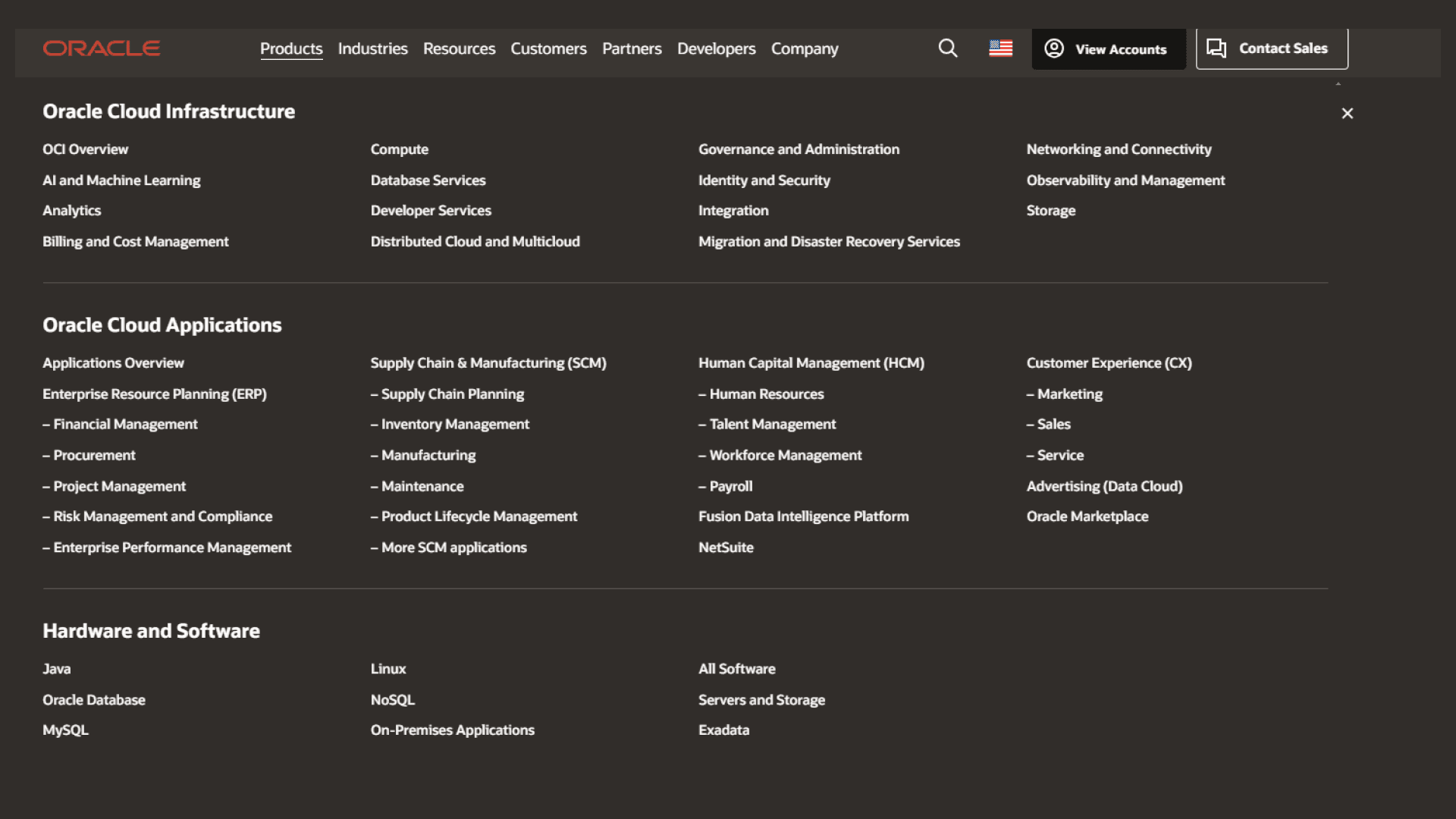Open the Resources menu
The height and width of the screenshot is (819, 1456).
(460, 49)
